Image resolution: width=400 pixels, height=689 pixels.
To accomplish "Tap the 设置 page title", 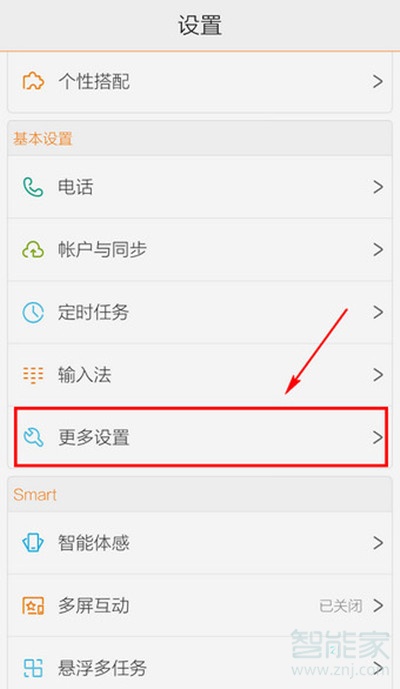I will 200,25.
